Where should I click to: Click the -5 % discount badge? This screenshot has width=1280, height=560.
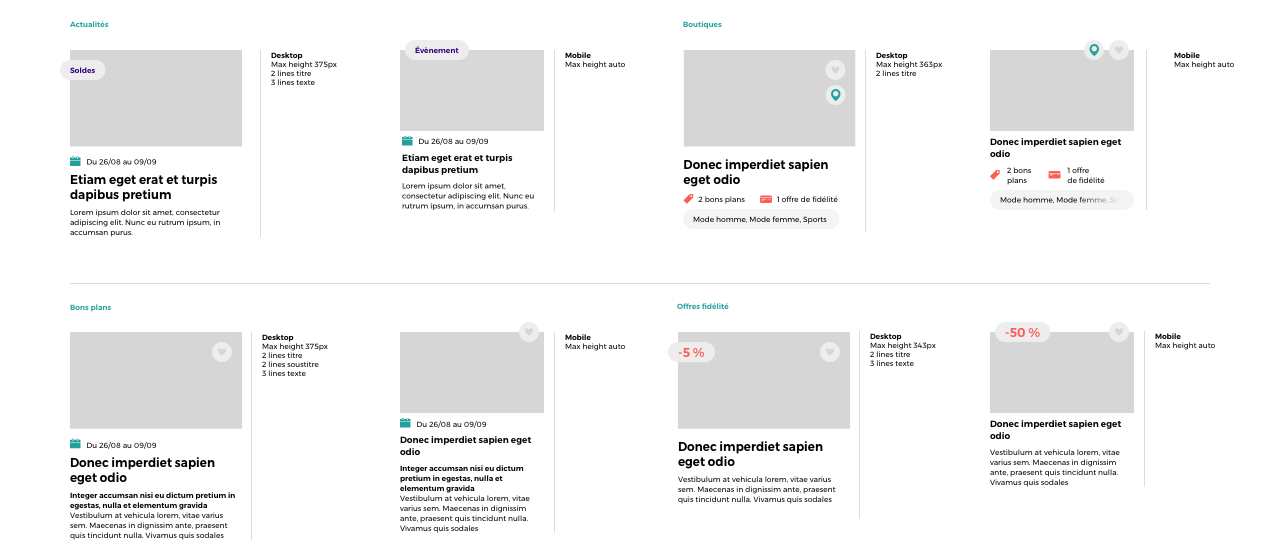click(691, 352)
